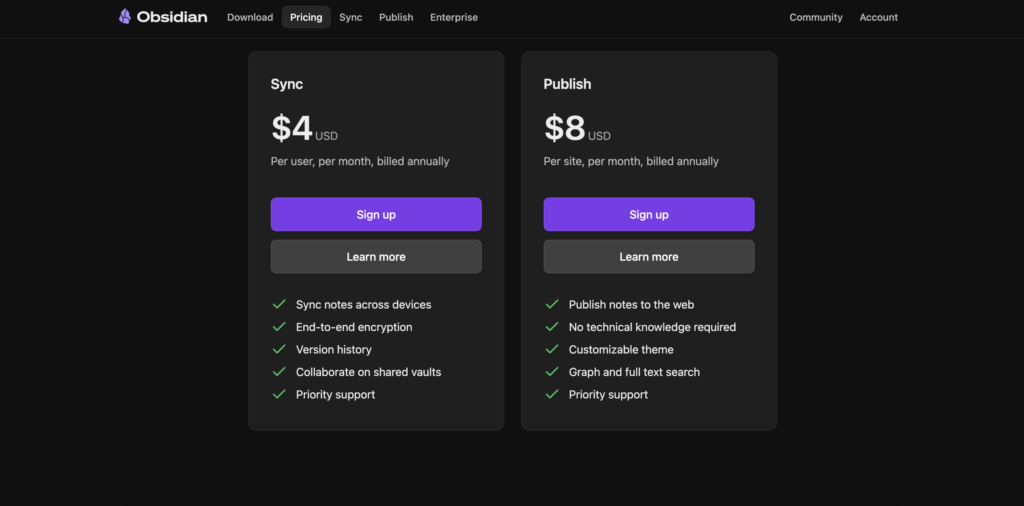Click the USD label next to $8
The image size is (1024, 506).
(600, 136)
